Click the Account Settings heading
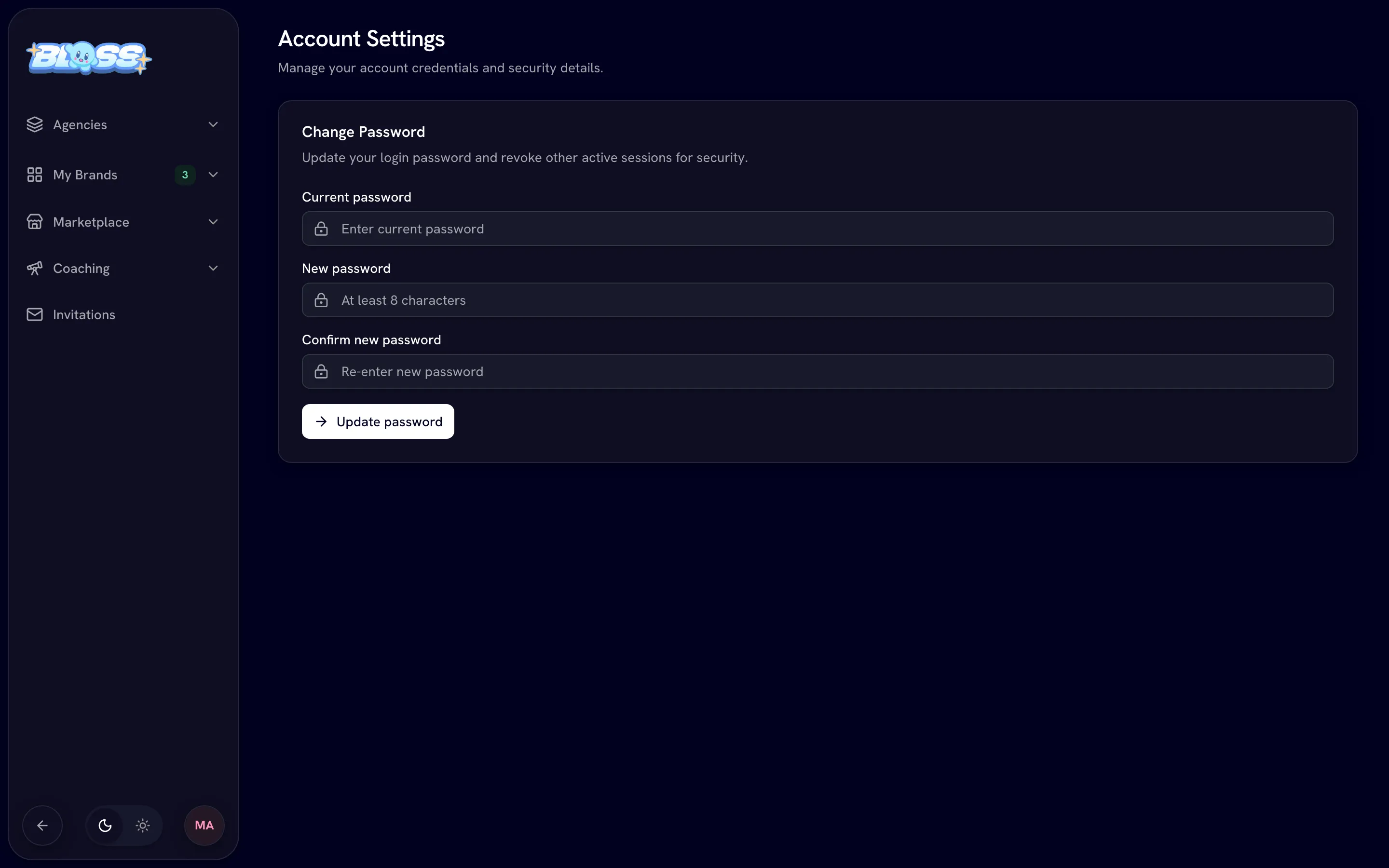Screen dimensions: 1389x868 click(x=361, y=39)
